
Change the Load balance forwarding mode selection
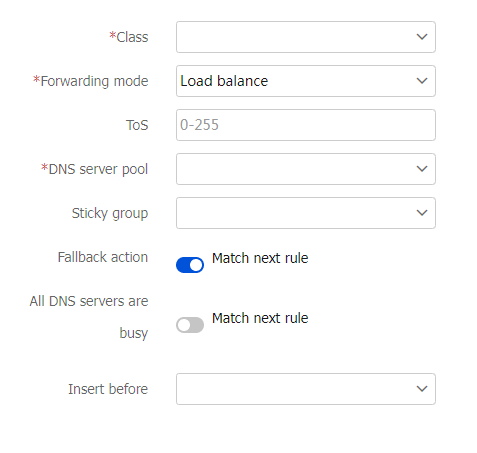pyautogui.click(x=306, y=81)
